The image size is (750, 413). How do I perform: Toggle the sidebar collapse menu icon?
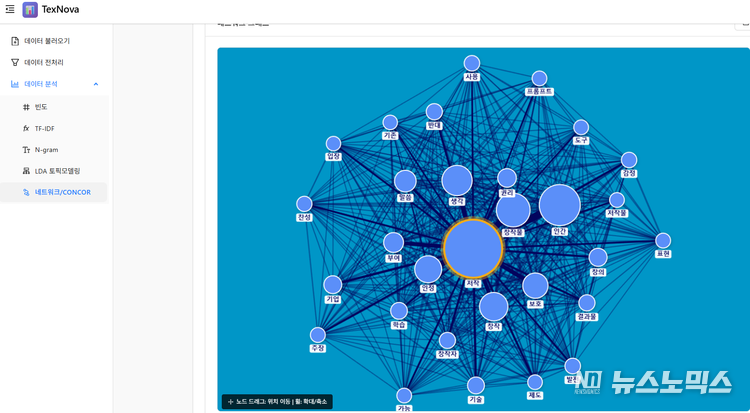coord(9,10)
